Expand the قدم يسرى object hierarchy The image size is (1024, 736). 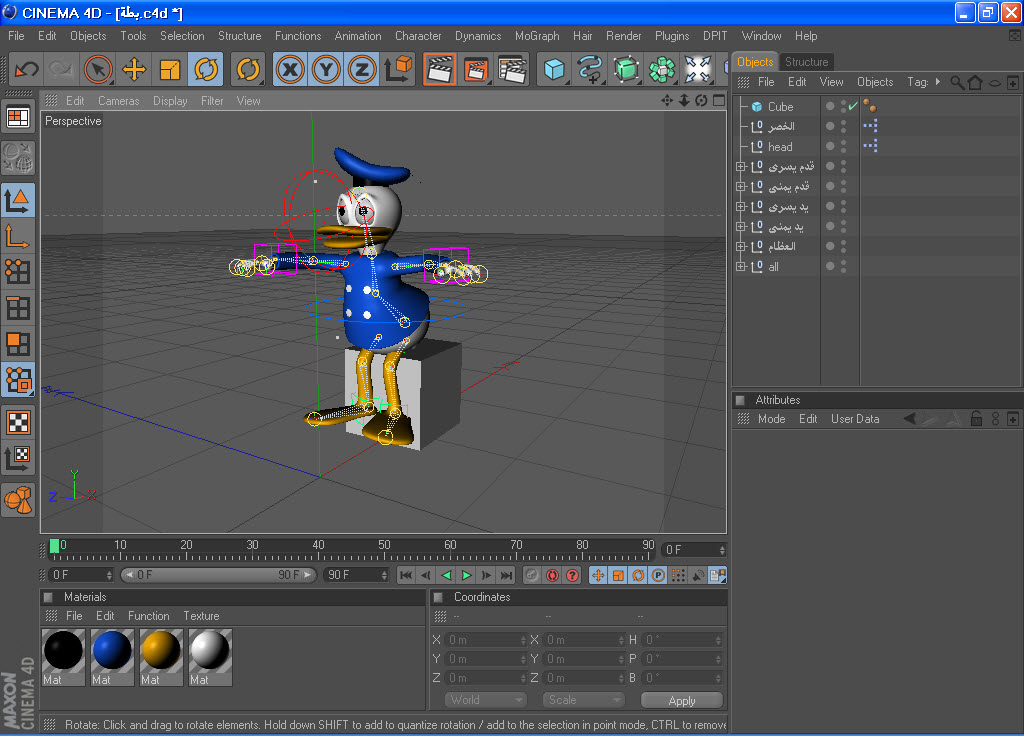coord(741,167)
